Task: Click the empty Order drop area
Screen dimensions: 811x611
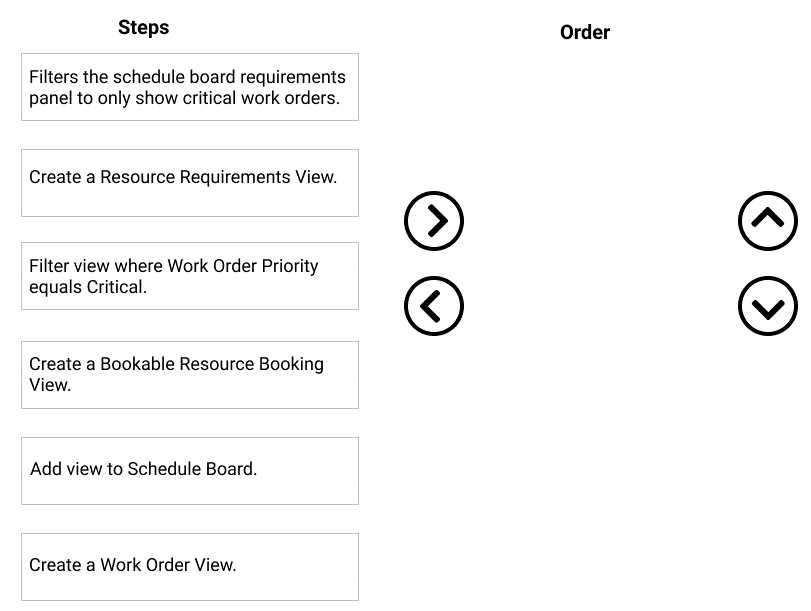Action: point(600,300)
